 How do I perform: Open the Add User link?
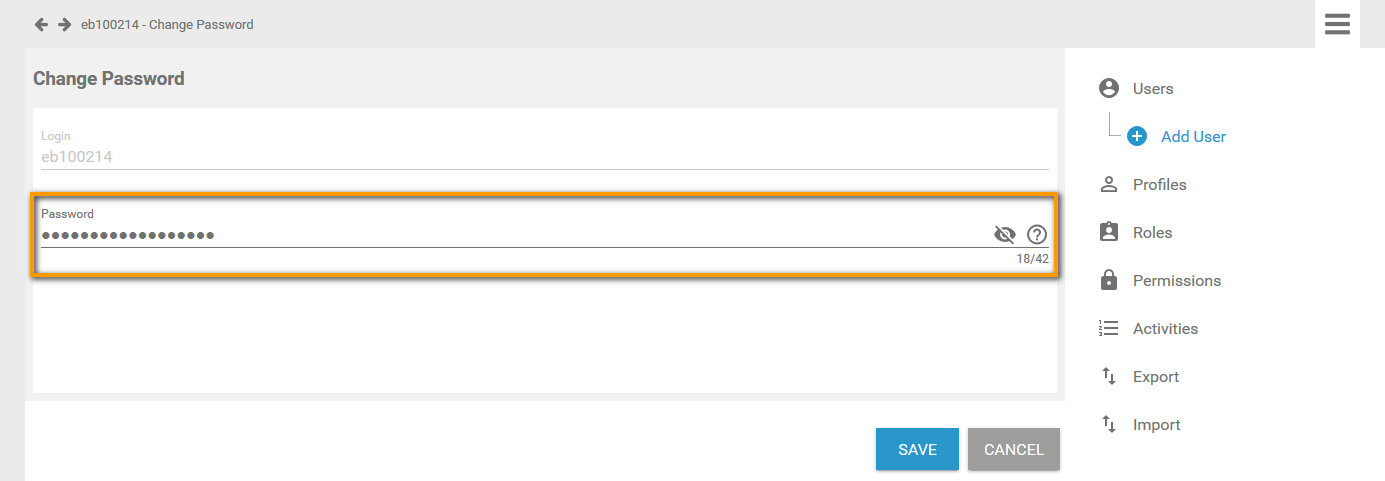pos(1193,136)
